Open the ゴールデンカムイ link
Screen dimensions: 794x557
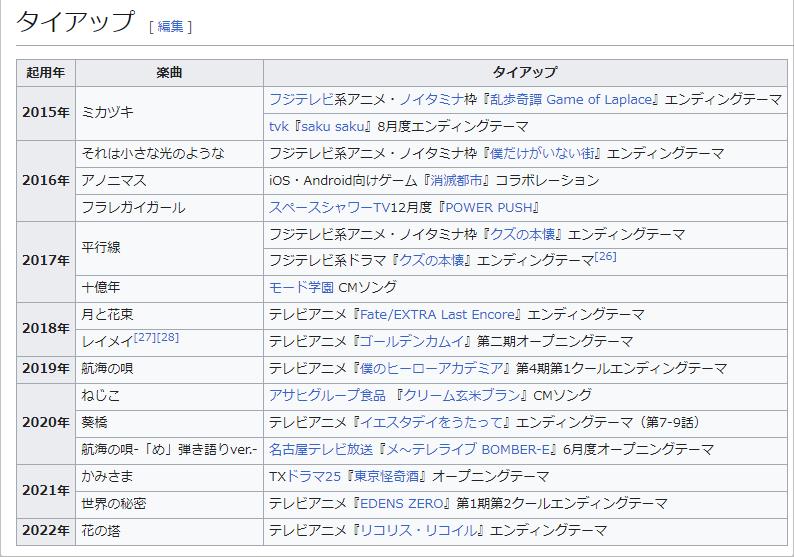(412, 341)
